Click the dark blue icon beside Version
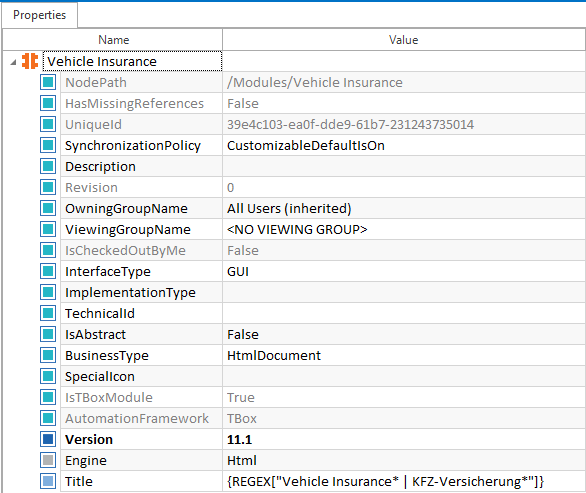 click(48, 439)
